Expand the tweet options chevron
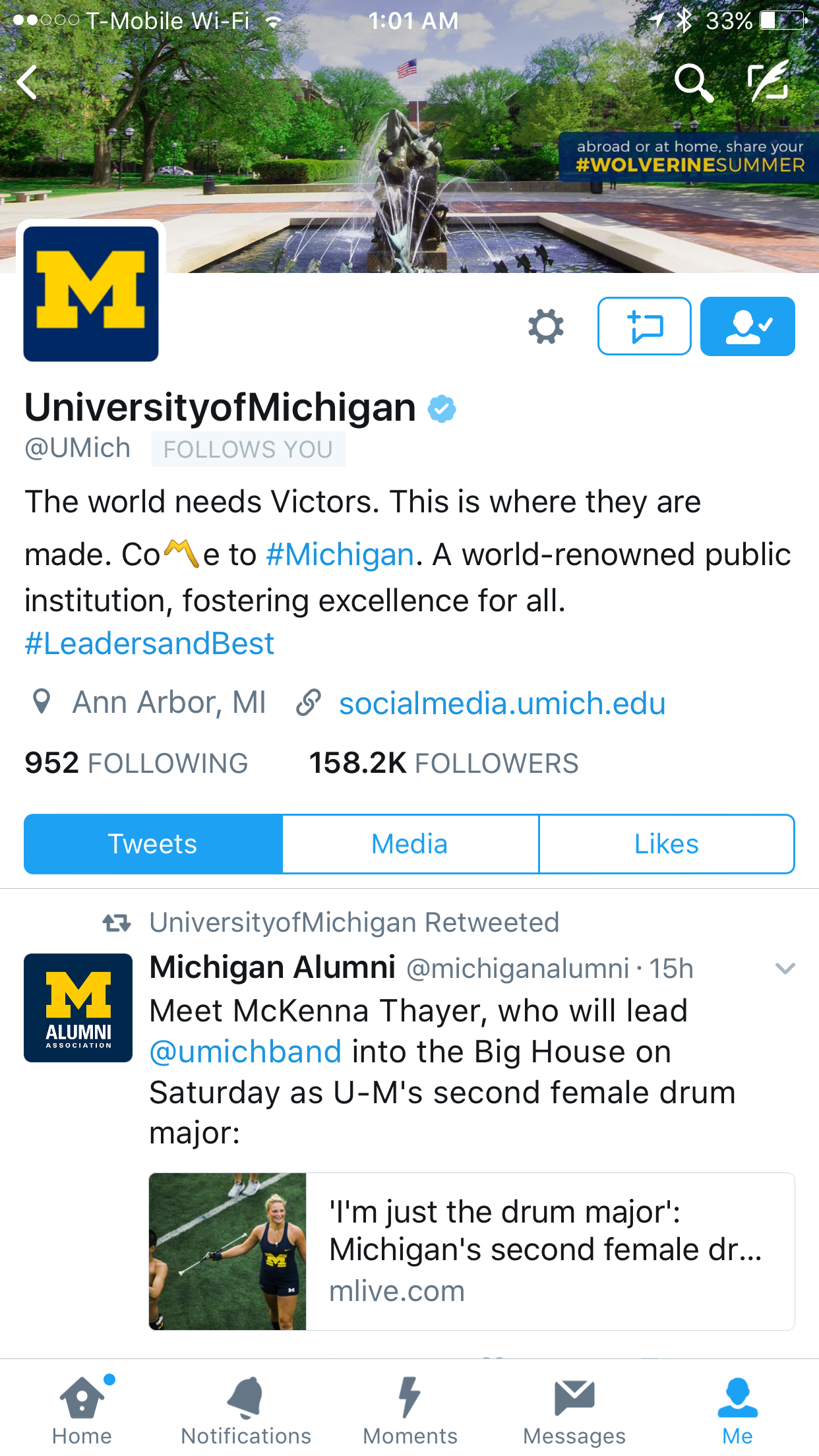The image size is (819, 1456). (x=785, y=969)
